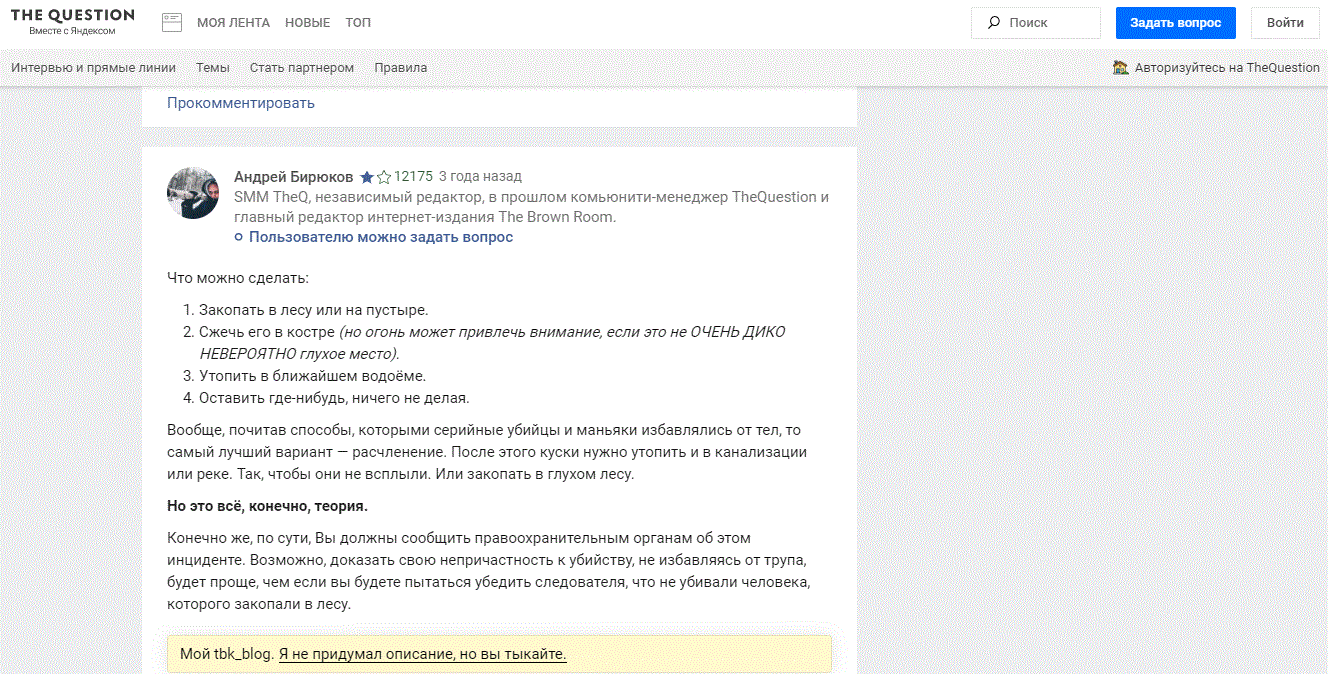Click the news feed icon beside Моя лента

pos(172,22)
